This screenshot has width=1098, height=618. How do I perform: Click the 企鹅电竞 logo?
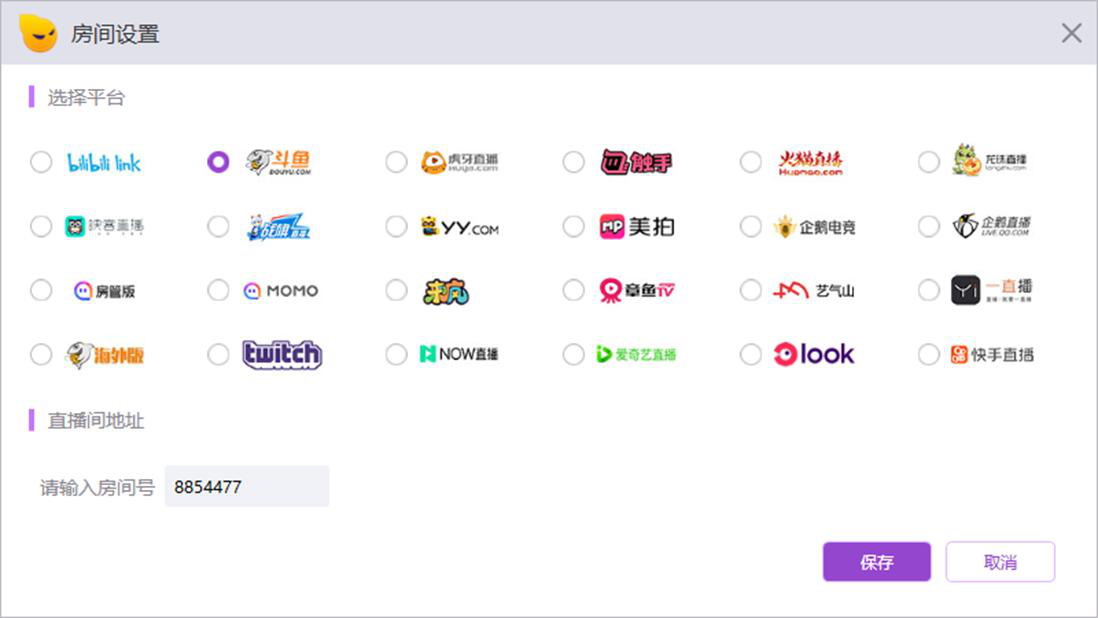pos(814,227)
